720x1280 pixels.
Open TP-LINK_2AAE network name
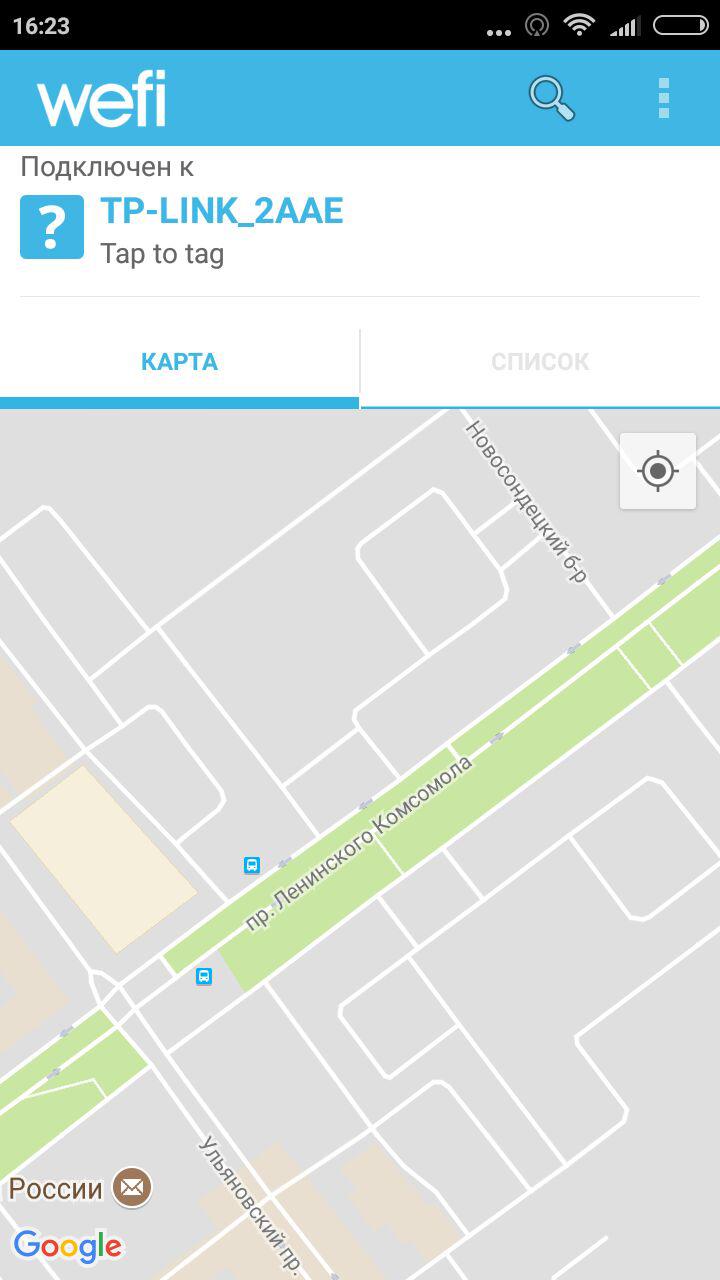pos(222,211)
